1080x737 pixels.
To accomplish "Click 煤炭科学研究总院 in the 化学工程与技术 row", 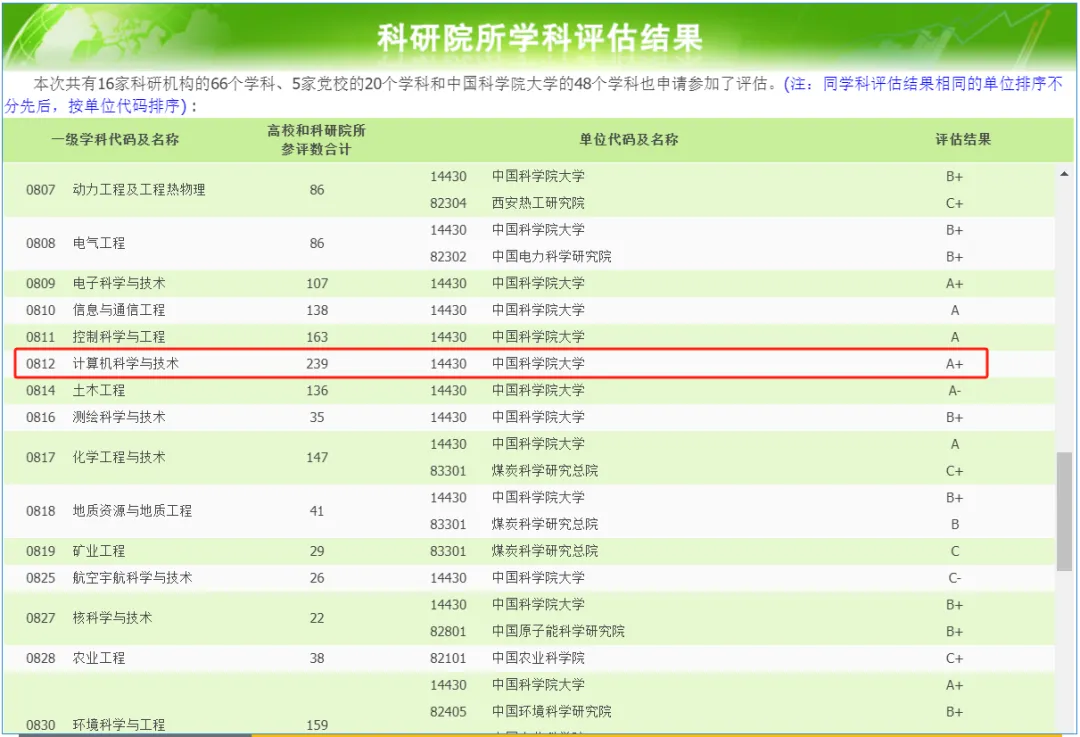I will coord(544,470).
